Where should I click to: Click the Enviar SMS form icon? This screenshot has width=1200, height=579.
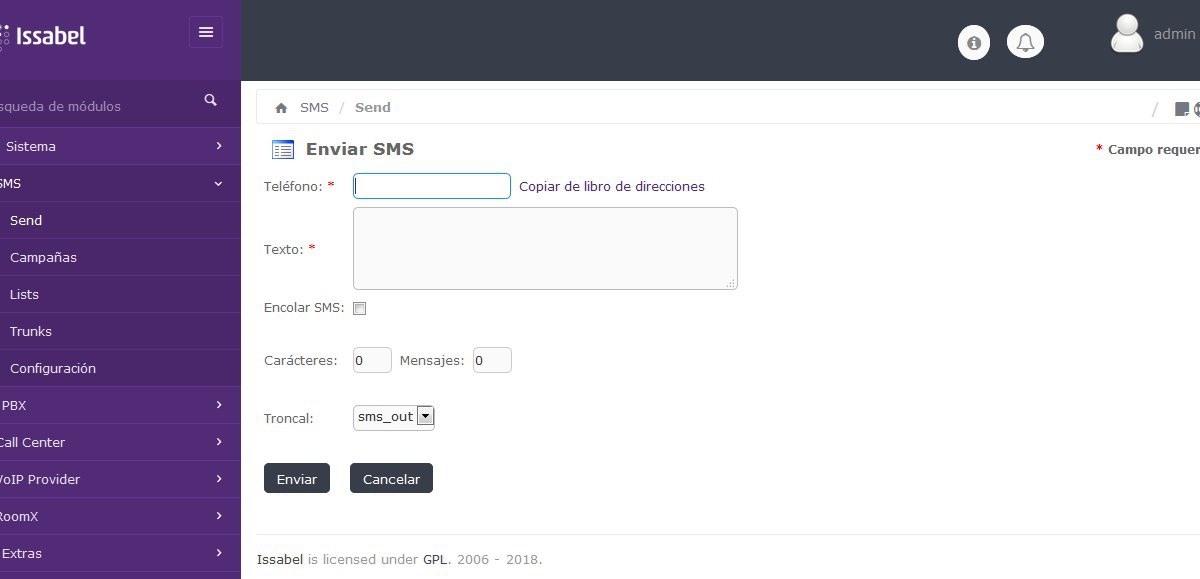[x=283, y=150]
